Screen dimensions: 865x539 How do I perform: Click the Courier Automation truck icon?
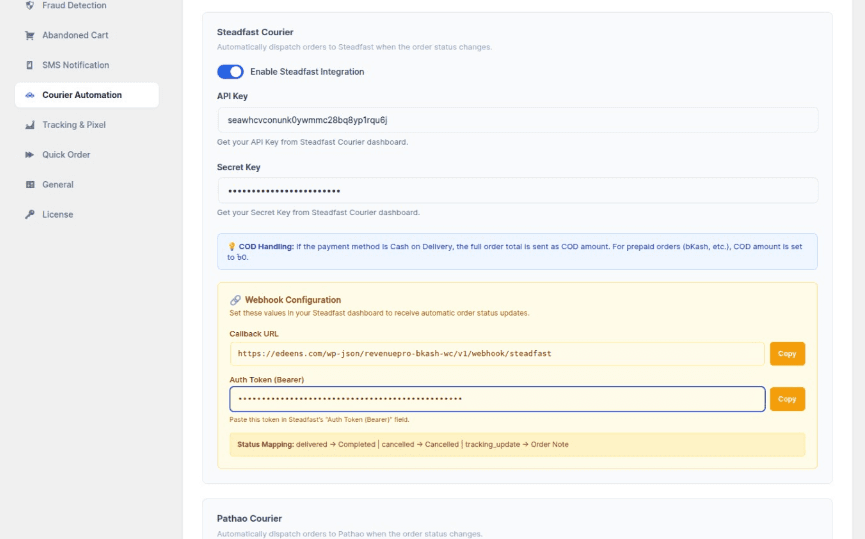[30, 95]
